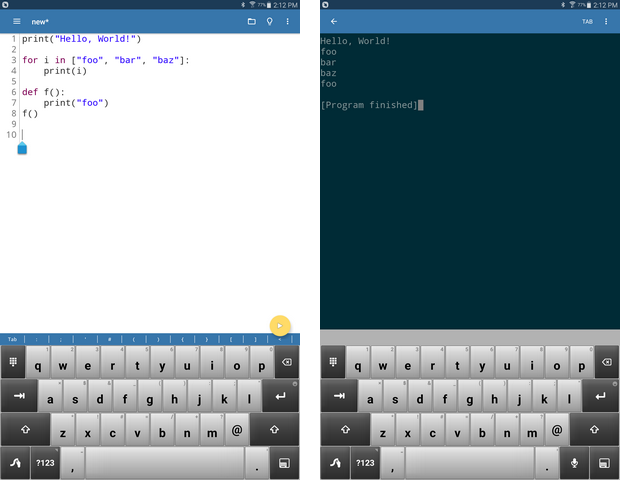Run the script with yellow play button
Viewport: 620px width, 480px height.
coord(280,326)
